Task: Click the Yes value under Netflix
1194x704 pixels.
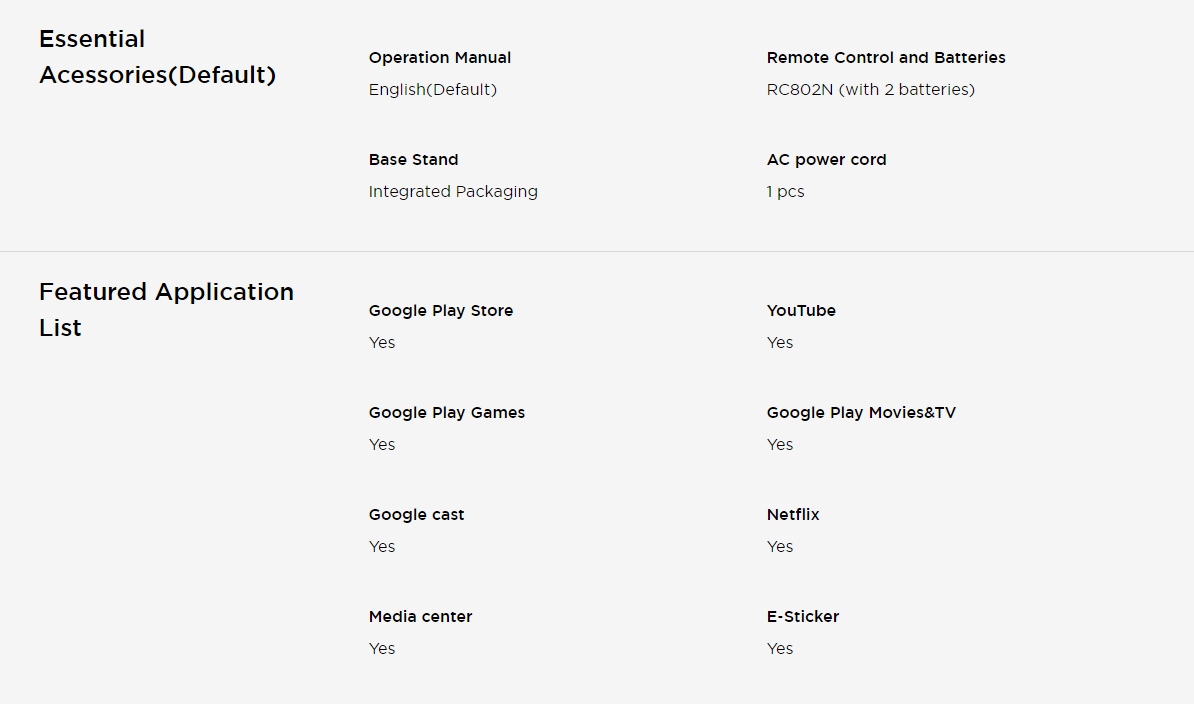Action: tap(779, 547)
